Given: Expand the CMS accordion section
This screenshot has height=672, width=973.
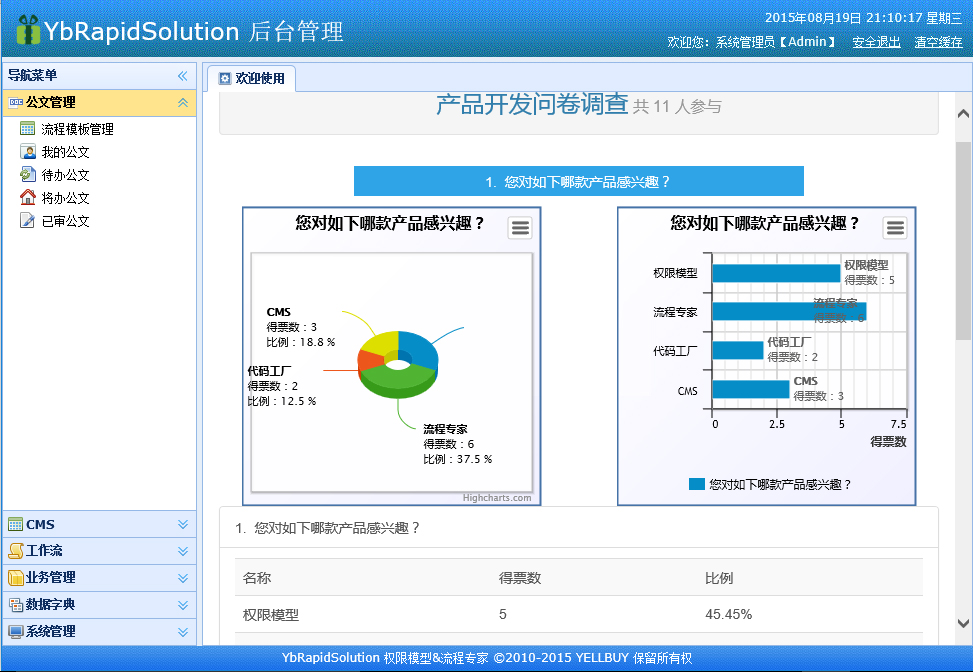Looking at the screenshot, I should click(x=182, y=524).
